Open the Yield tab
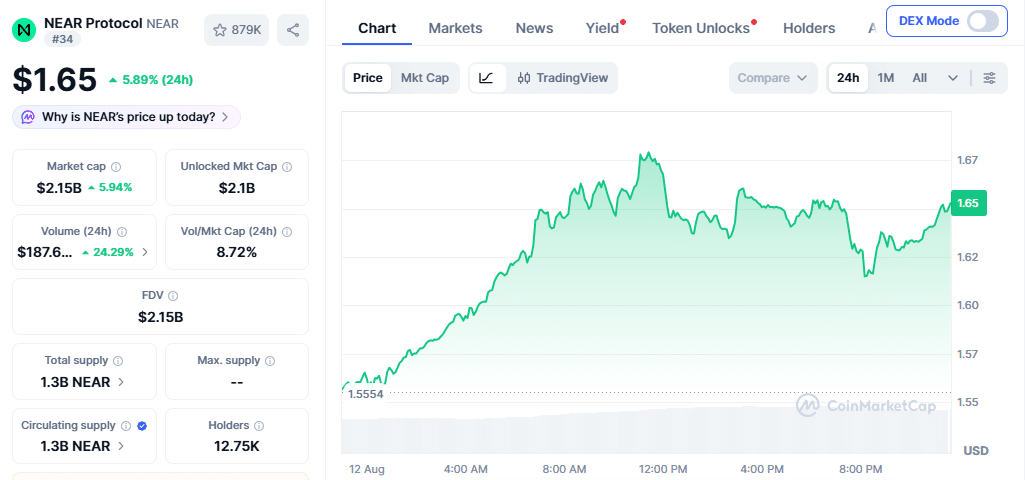 pyautogui.click(x=602, y=28)
